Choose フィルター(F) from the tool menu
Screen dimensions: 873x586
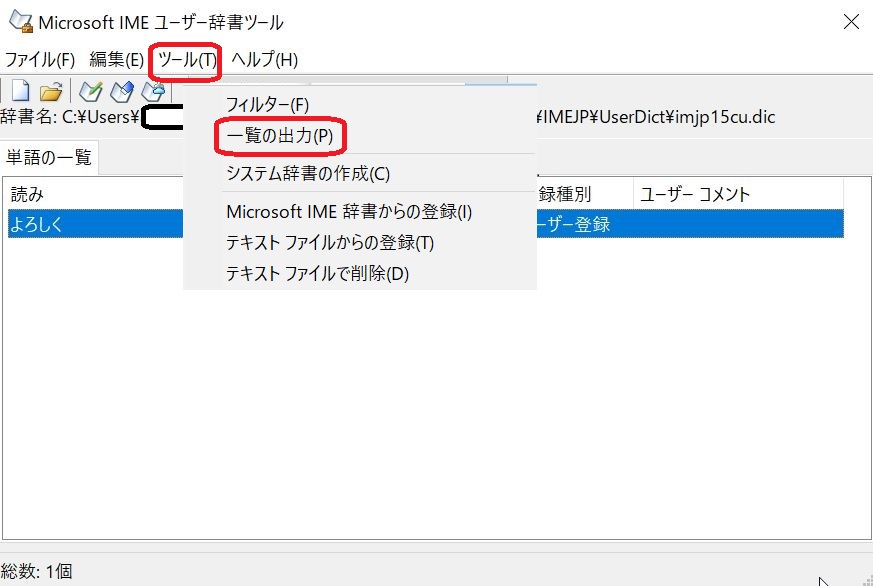click(267, 105)
